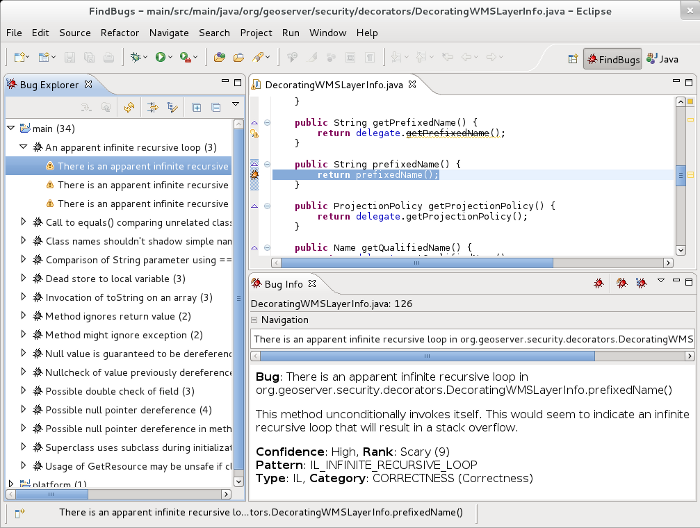700x528 pixels.
Task: Click the Collapse All icon in Bug Explorer
Action: pos(216,108)
